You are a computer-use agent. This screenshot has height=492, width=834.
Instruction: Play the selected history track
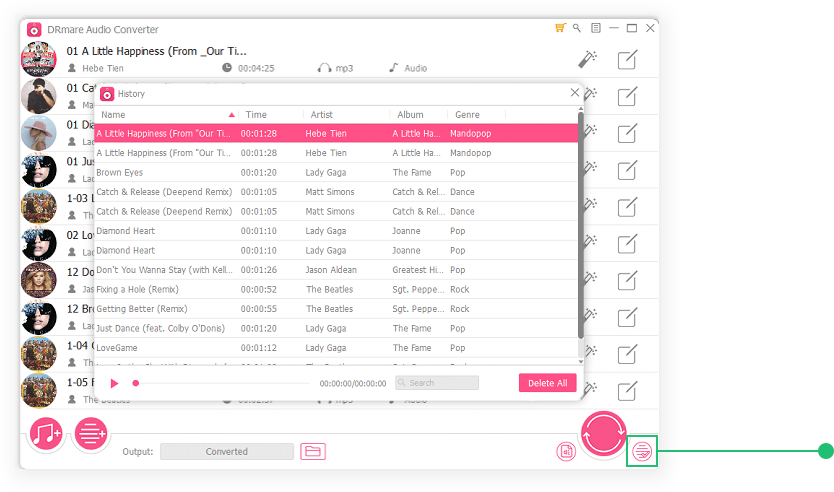coord(114,383)
